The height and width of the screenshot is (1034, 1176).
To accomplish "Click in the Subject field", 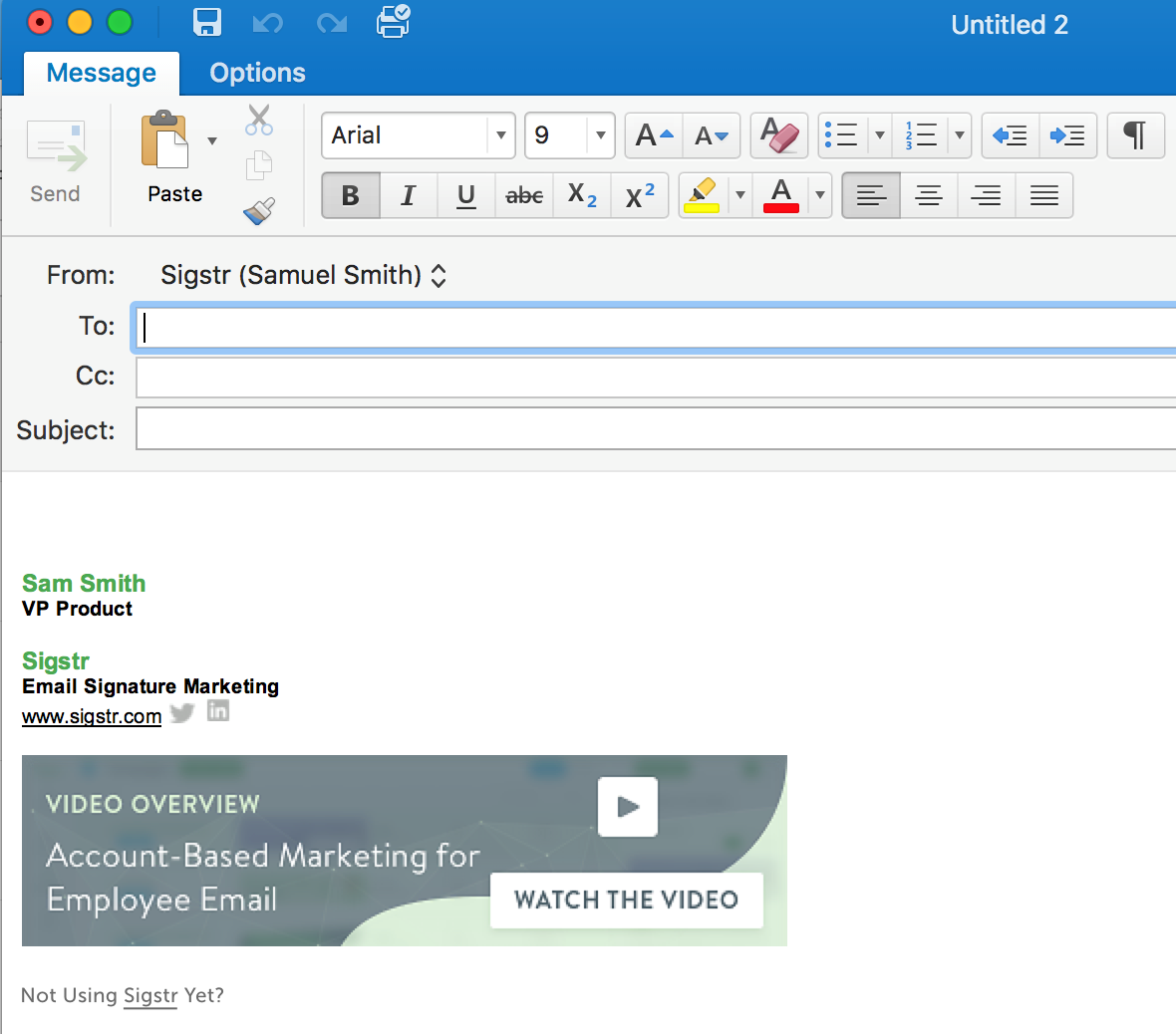I will 656,429.
